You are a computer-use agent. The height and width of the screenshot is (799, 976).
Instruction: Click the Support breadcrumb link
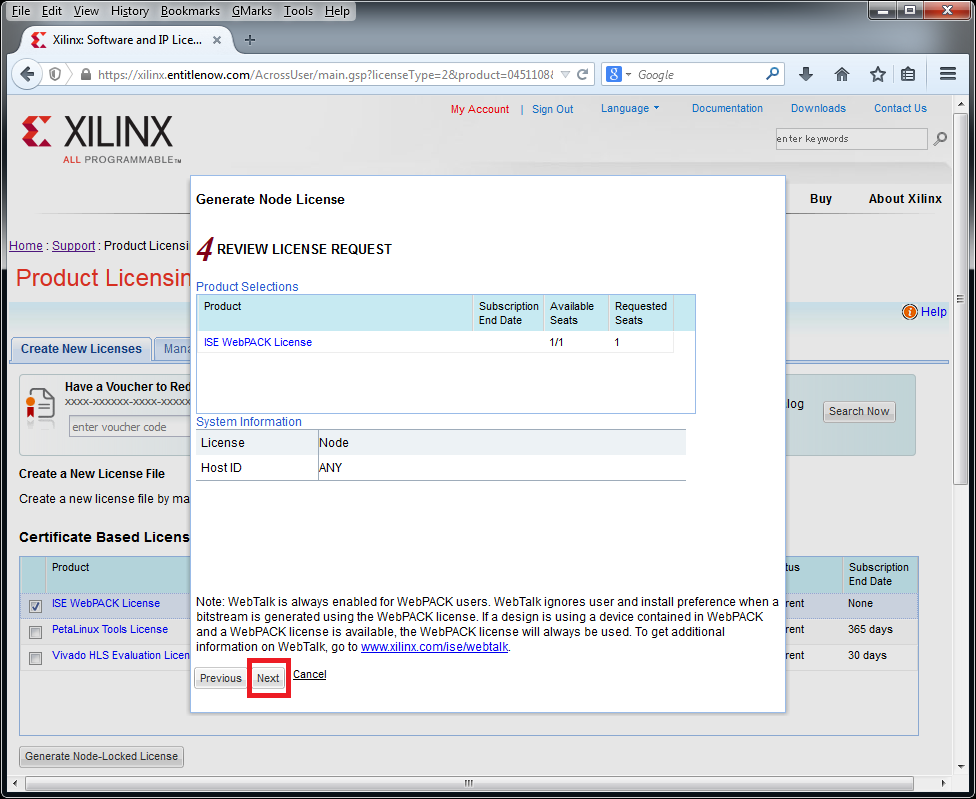(x=73, y=246)
